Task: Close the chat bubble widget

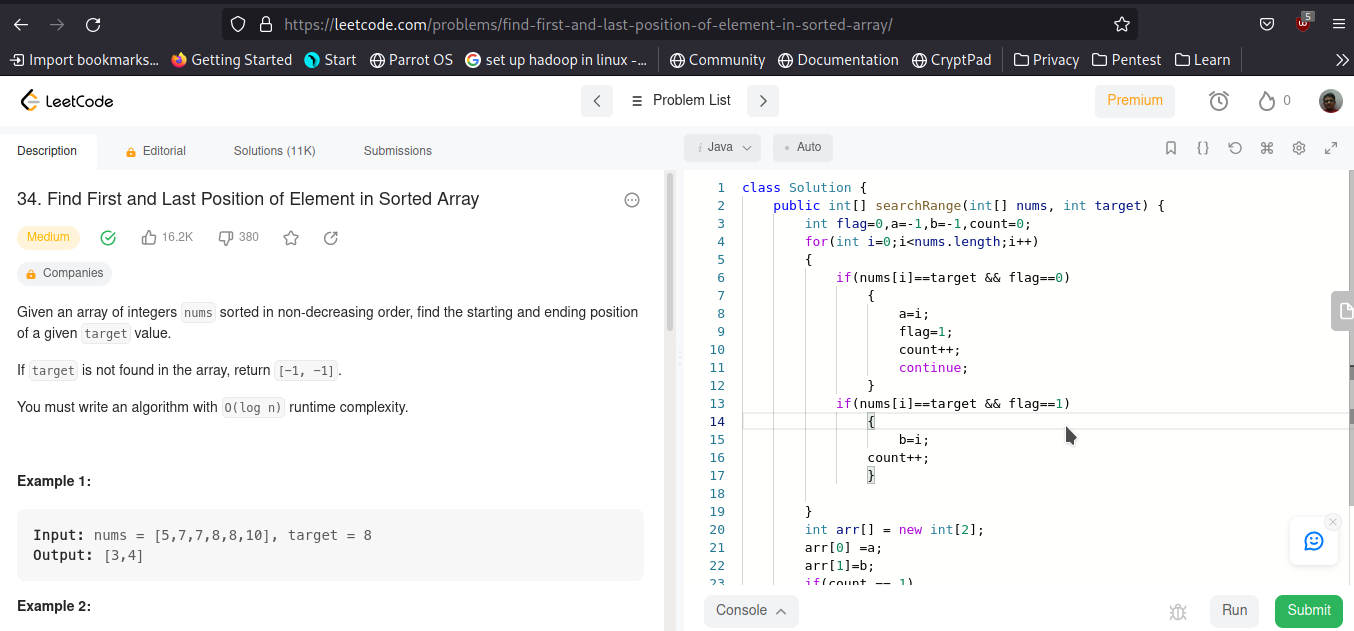Action: [x=1332, y=522]
